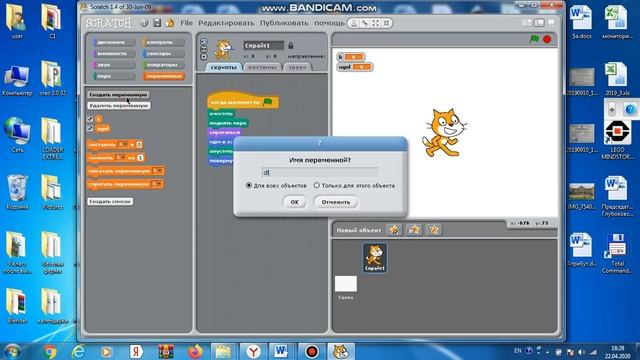Screen dimensions: 640x360
Task: Select the grow sprite tool
Action: click(376, 23)
